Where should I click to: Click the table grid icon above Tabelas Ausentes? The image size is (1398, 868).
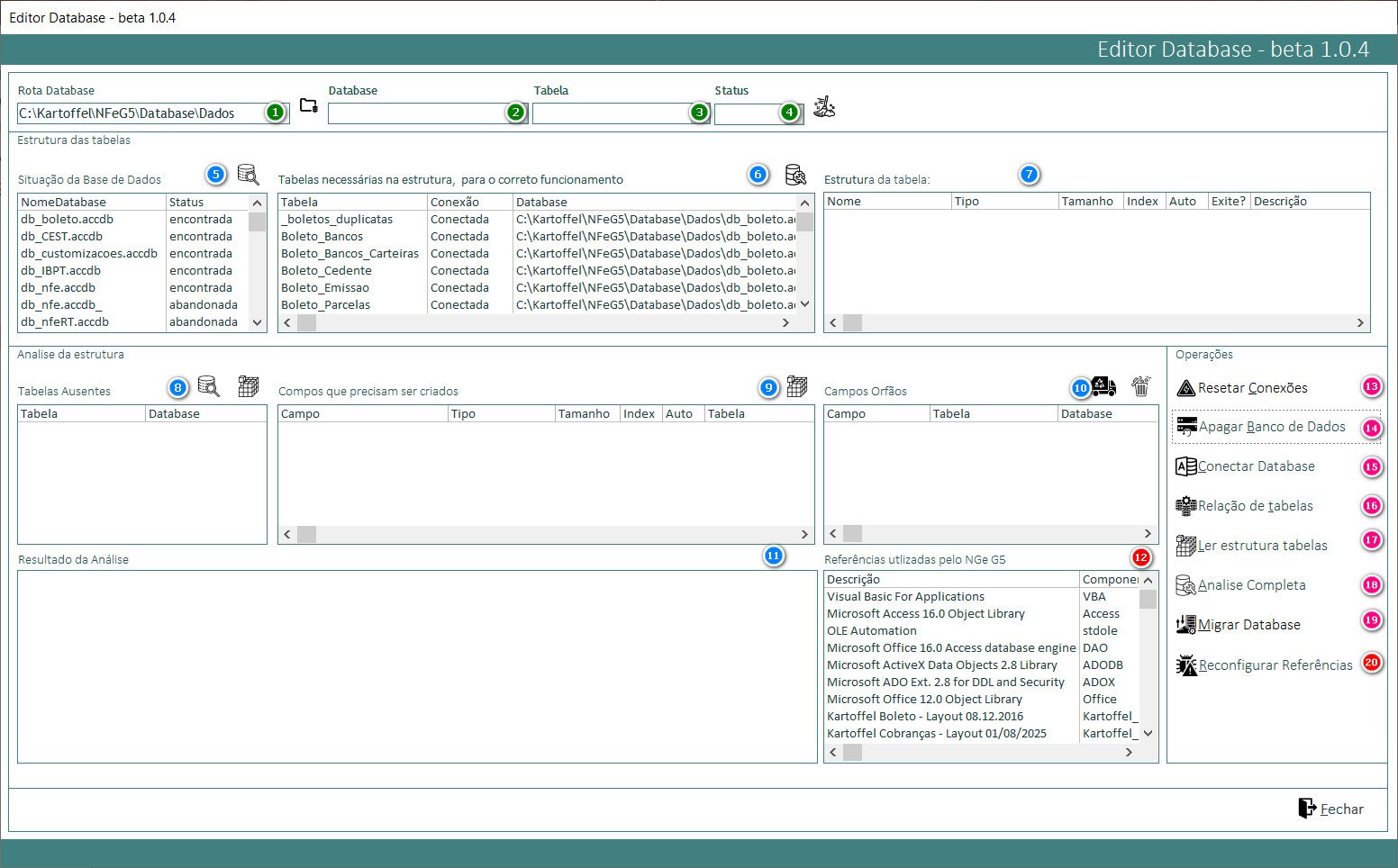pos(249,386)
